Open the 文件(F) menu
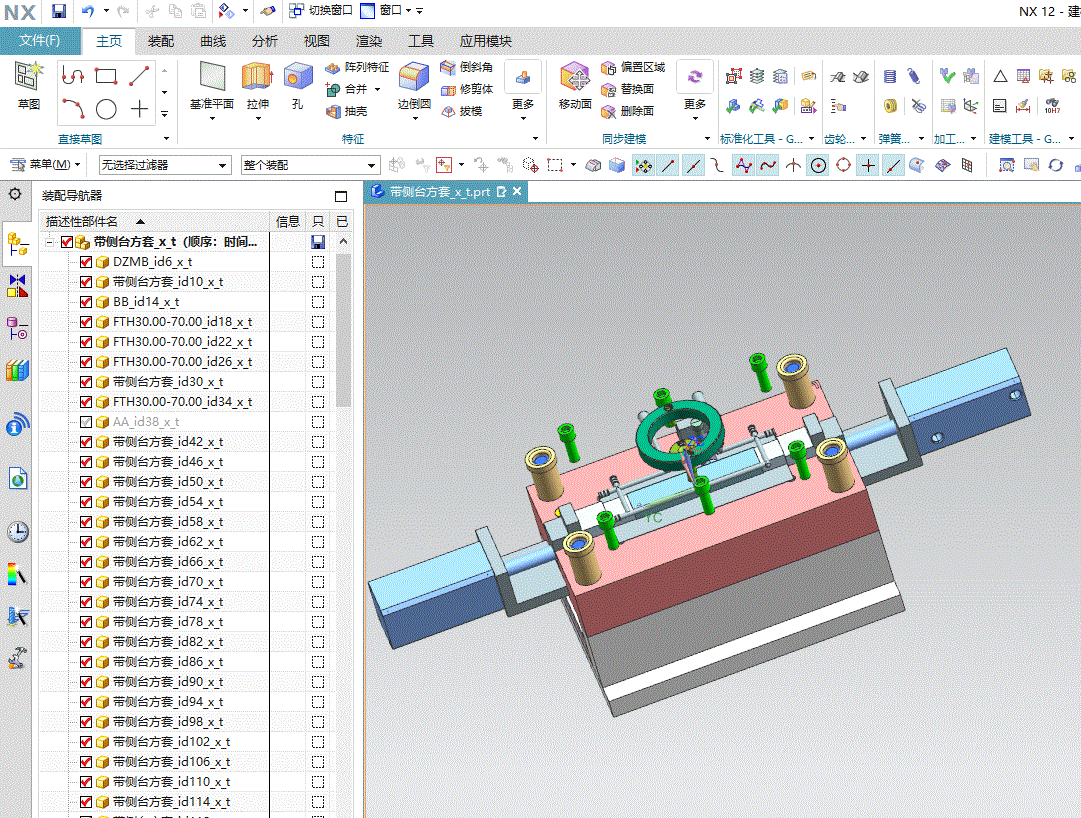 click(x=40, y=41)
